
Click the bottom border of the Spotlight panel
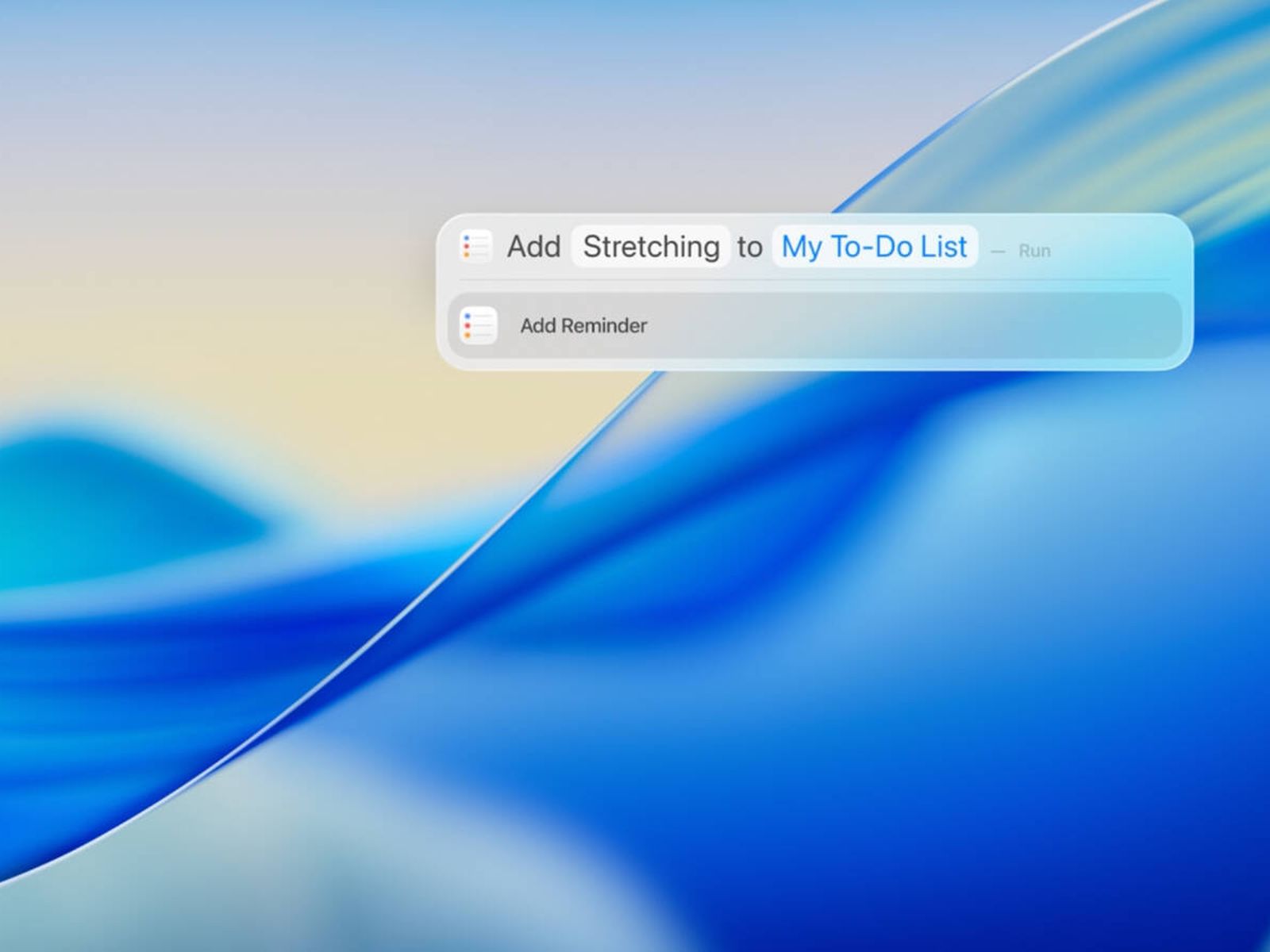click(814, 368)
